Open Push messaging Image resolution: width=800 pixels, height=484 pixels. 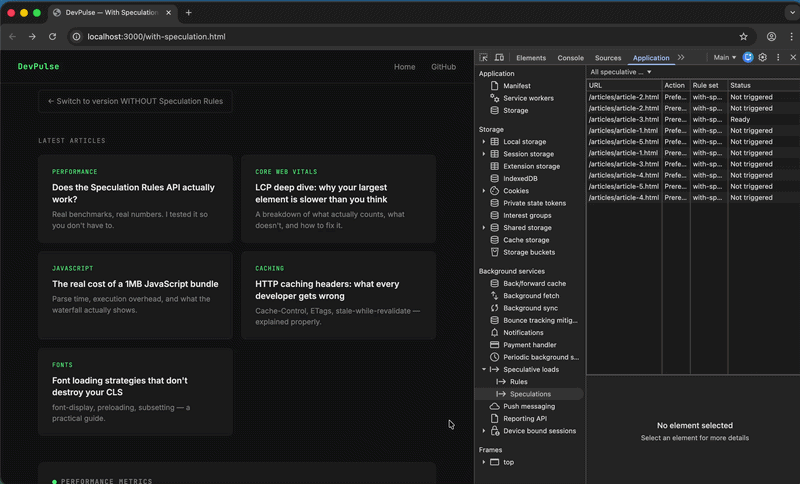coord(529,406)
